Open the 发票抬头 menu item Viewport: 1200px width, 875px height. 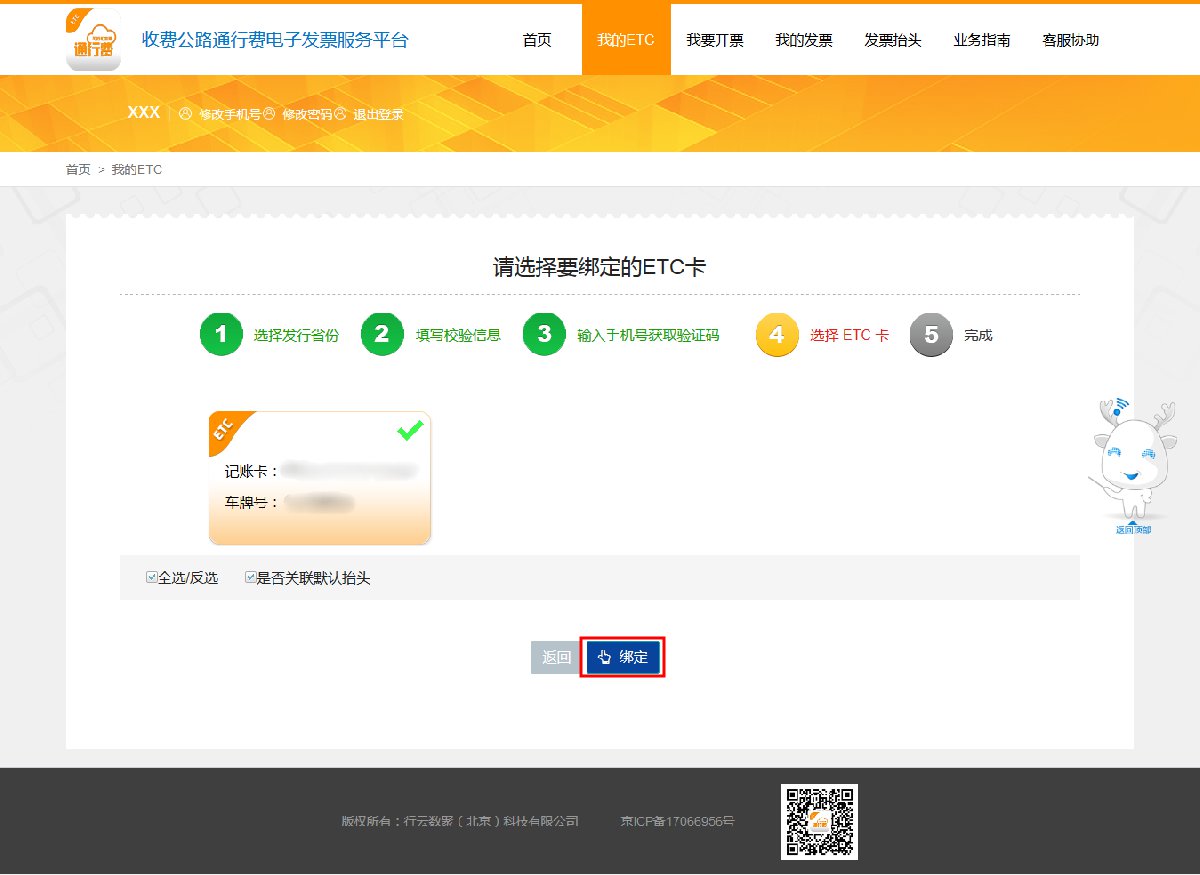point(893,40)
